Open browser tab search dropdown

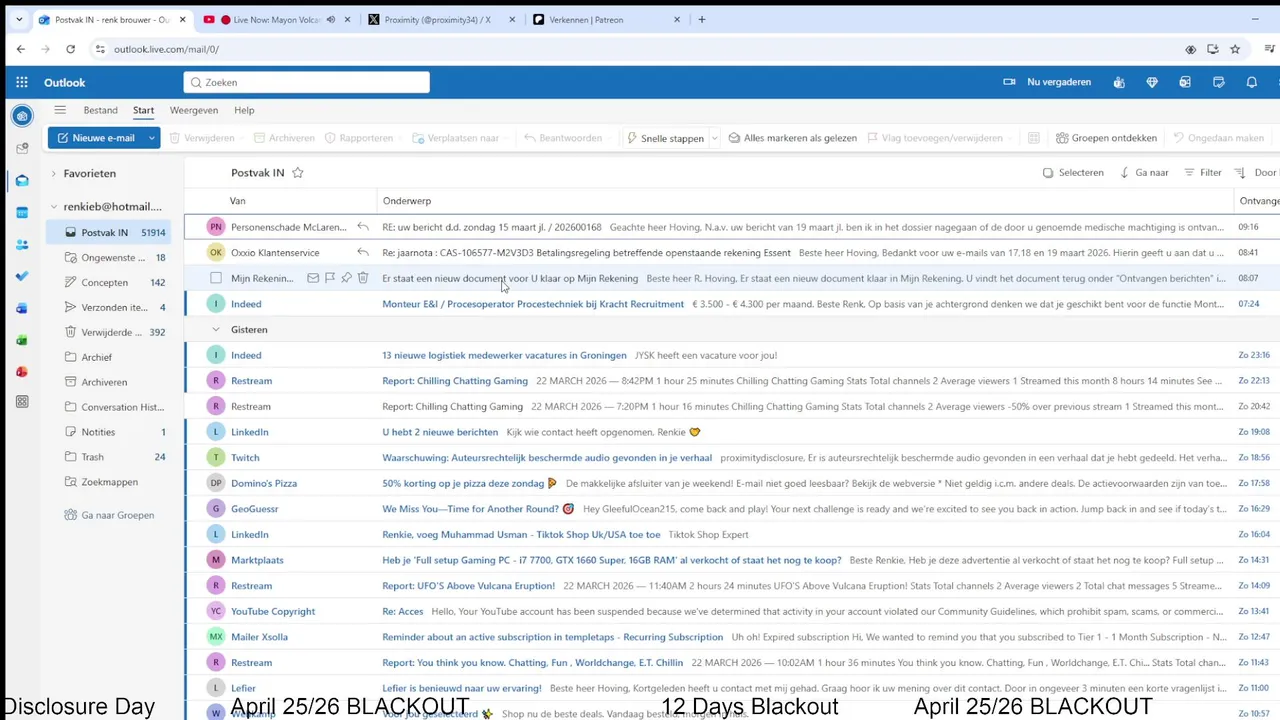(18, 19)
